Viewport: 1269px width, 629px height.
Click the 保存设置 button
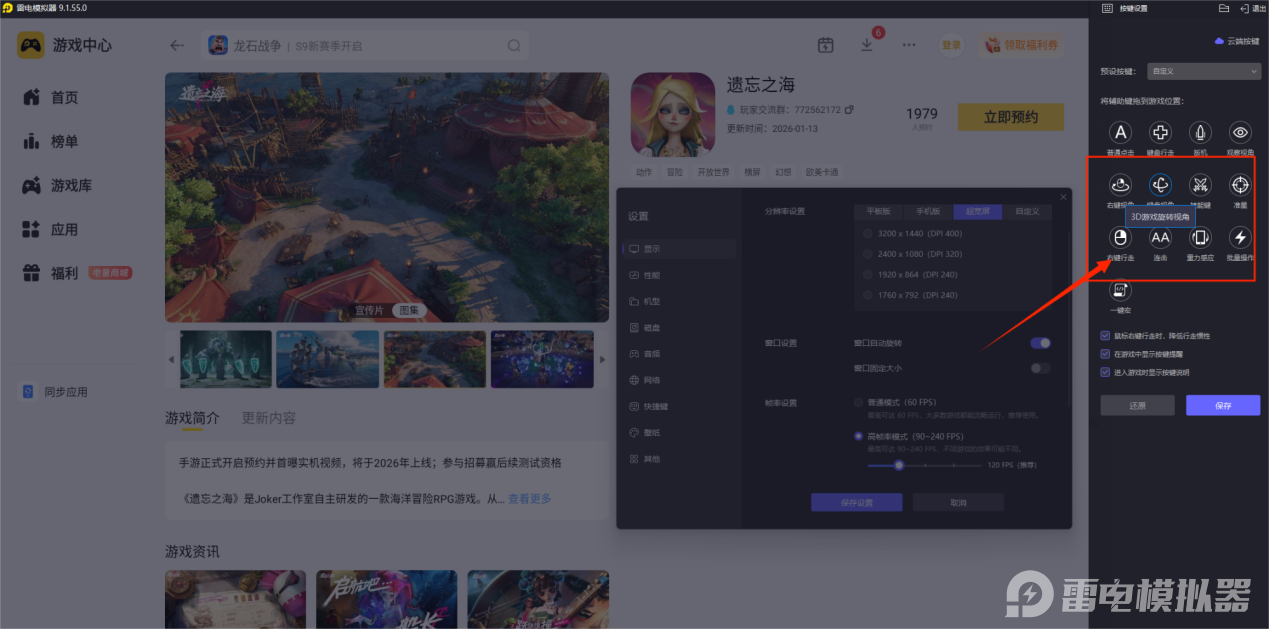857,502
